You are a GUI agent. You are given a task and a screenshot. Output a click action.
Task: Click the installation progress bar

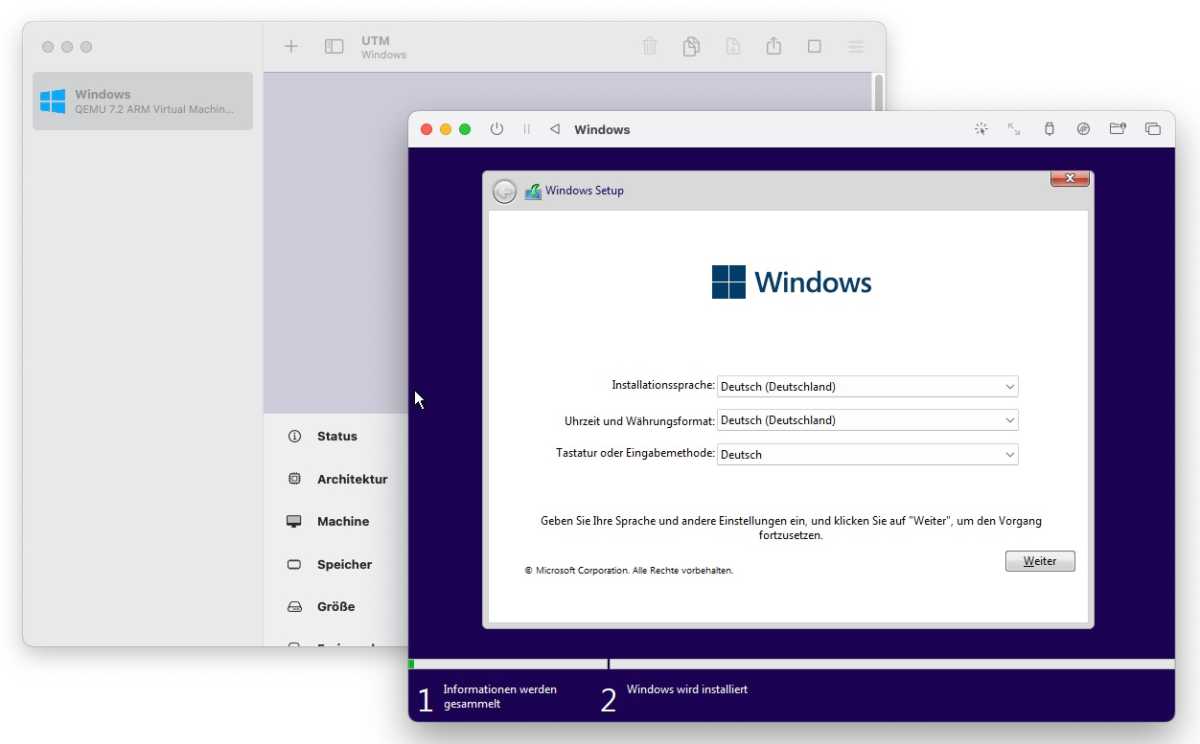(x=791, y=664)
